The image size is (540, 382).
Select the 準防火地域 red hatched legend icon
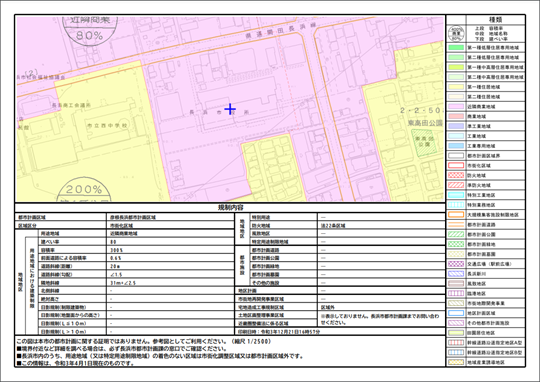456,185
